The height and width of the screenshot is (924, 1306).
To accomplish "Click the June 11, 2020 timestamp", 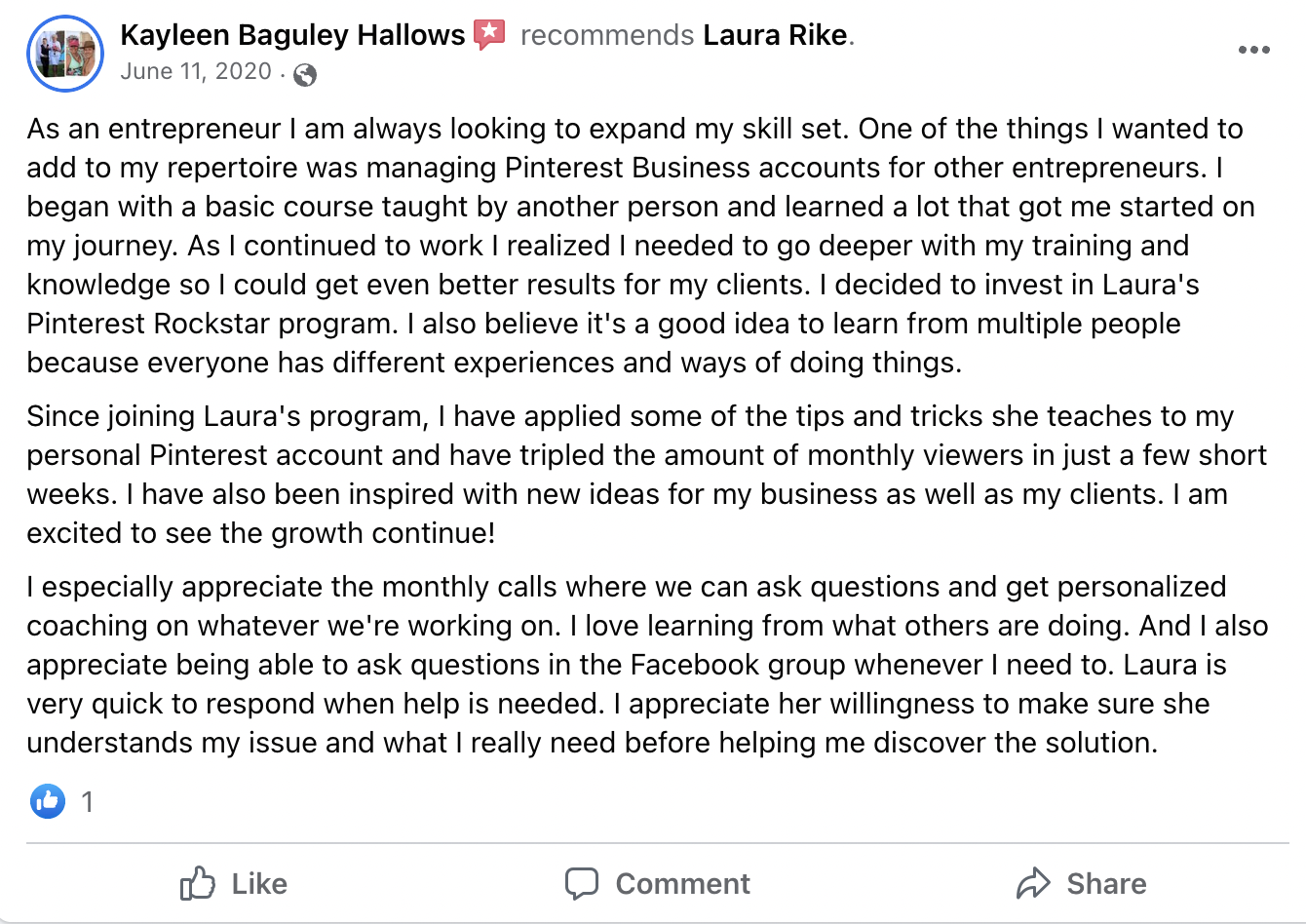I will (x=196, y=71).
